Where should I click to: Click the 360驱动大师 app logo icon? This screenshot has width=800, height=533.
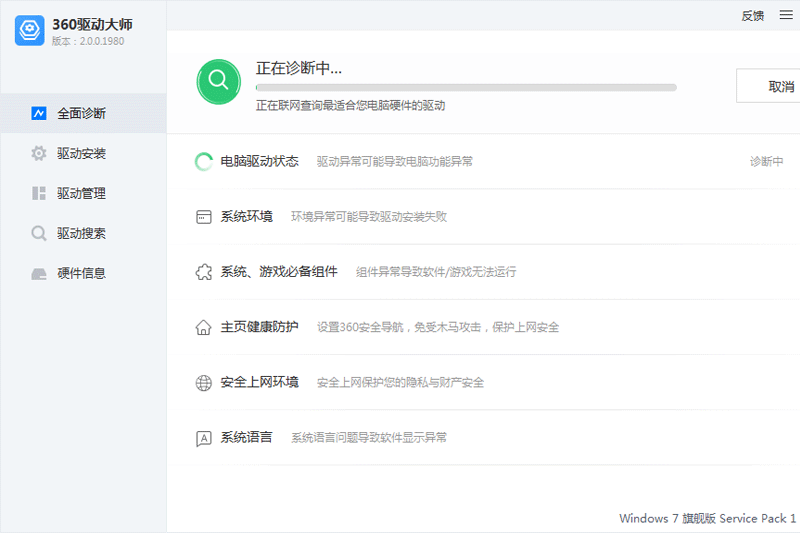tap(30, 31)
